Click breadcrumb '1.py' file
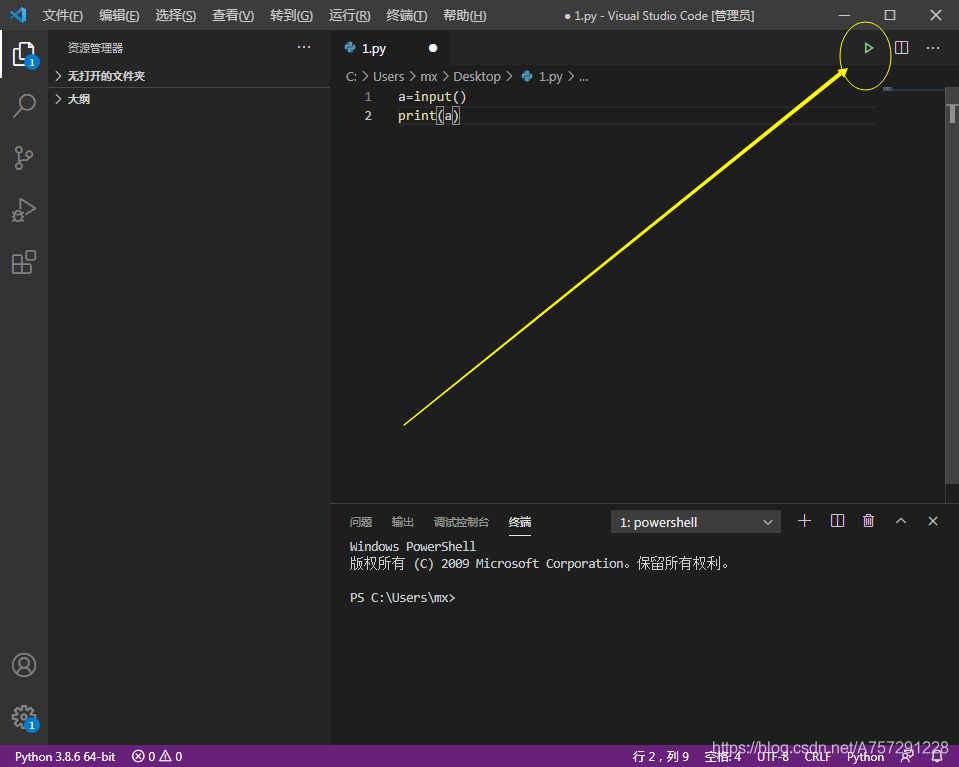 pos(542,76)
